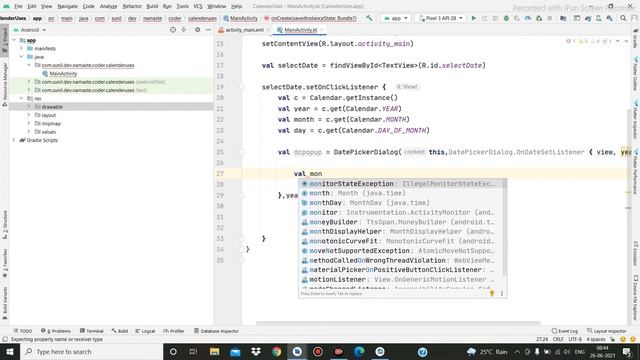The width and height of the screenshot is (640, 360).
Task: Open the Event Log panel
Action: click(565, 331)
